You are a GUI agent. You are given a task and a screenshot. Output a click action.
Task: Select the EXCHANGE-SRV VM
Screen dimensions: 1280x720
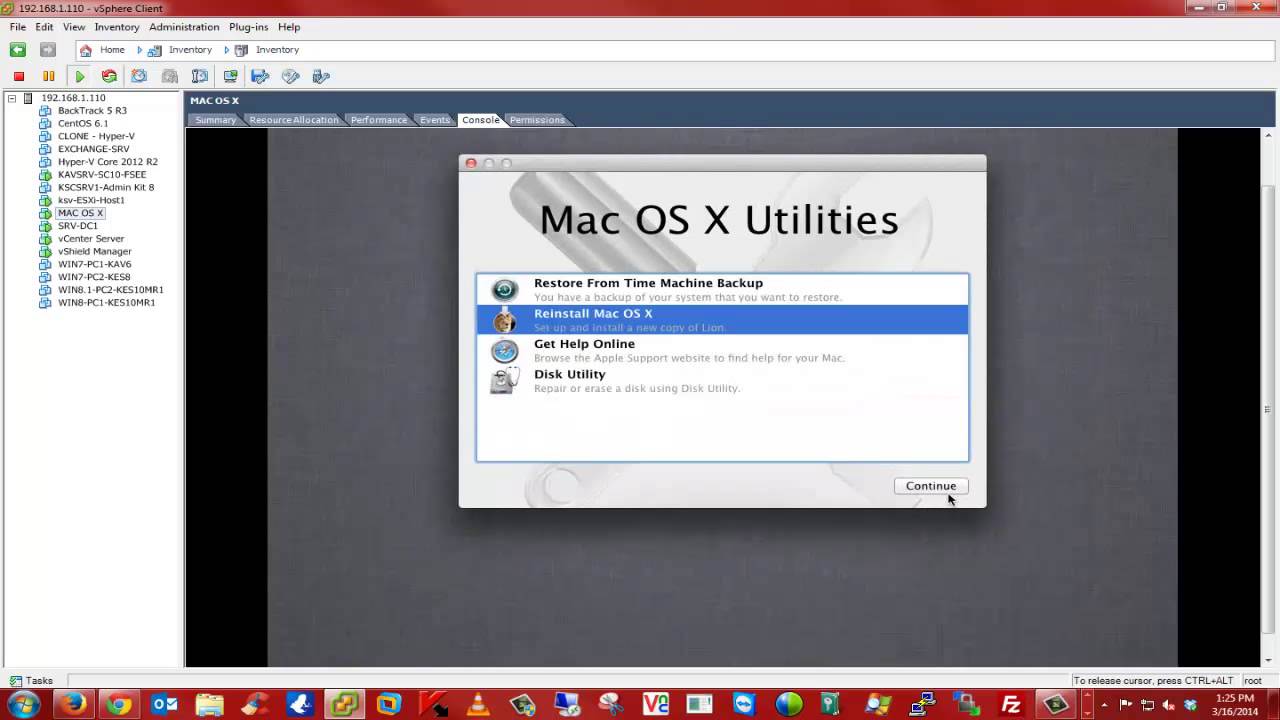coord(93,149)
